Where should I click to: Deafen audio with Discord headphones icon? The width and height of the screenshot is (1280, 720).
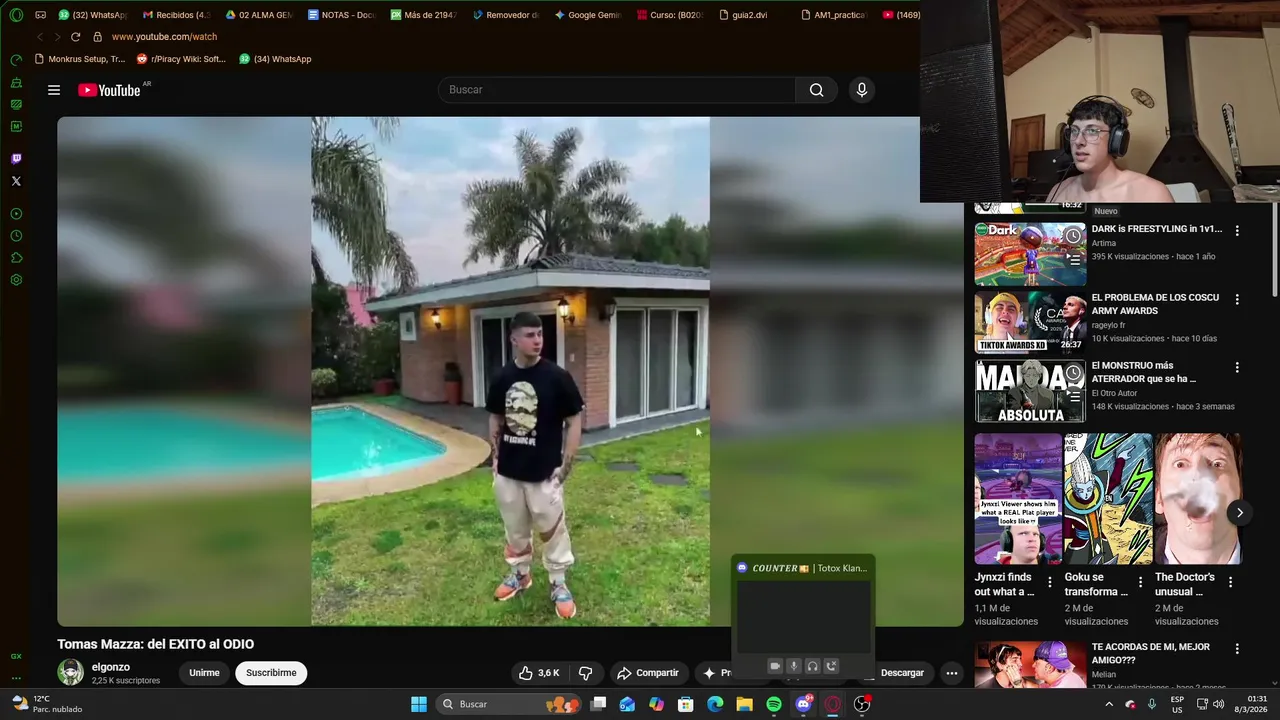point(812,666)
